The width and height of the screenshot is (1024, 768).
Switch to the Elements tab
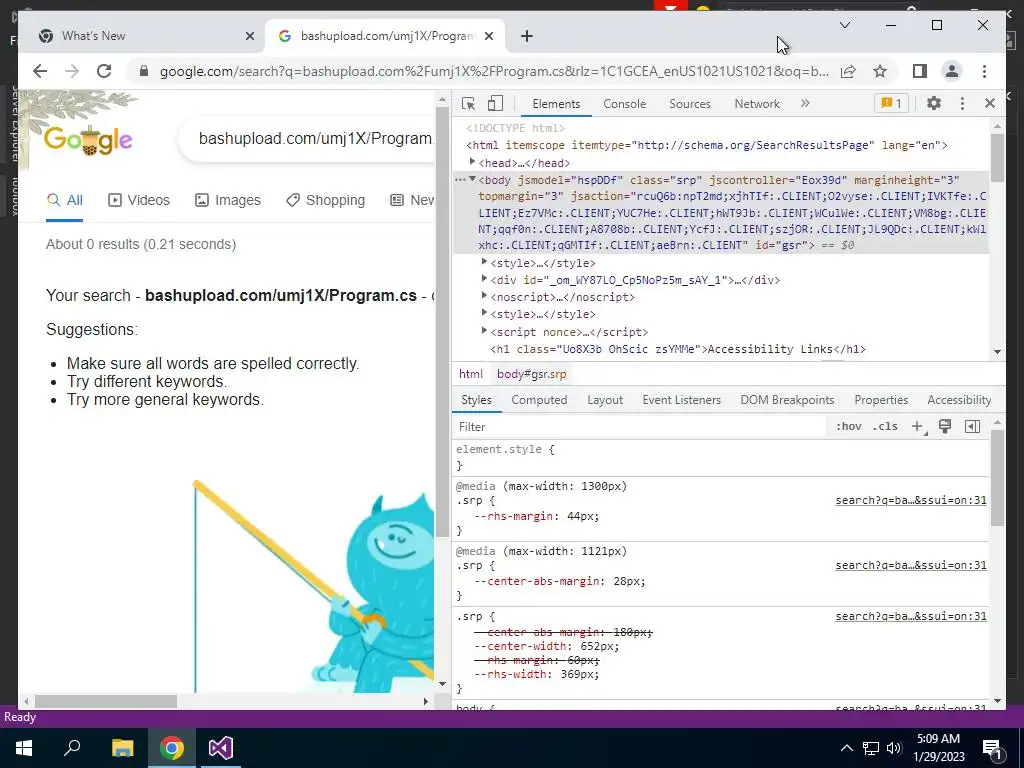pos(556,104)
